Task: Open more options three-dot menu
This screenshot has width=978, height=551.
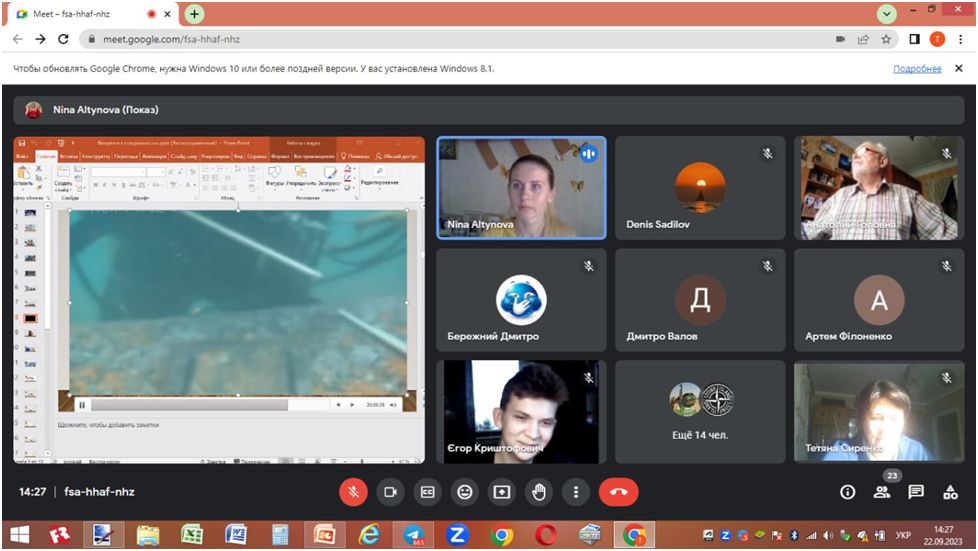Action: click(576, 492)
